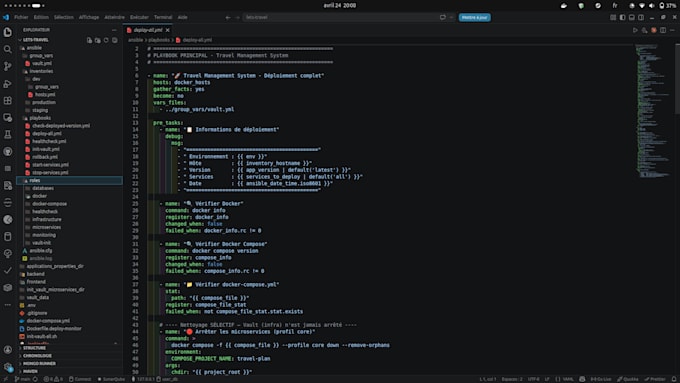Viewport: 680px width, 383px height.
Task: Open the Source Control view
Action: tap(8, 66)
